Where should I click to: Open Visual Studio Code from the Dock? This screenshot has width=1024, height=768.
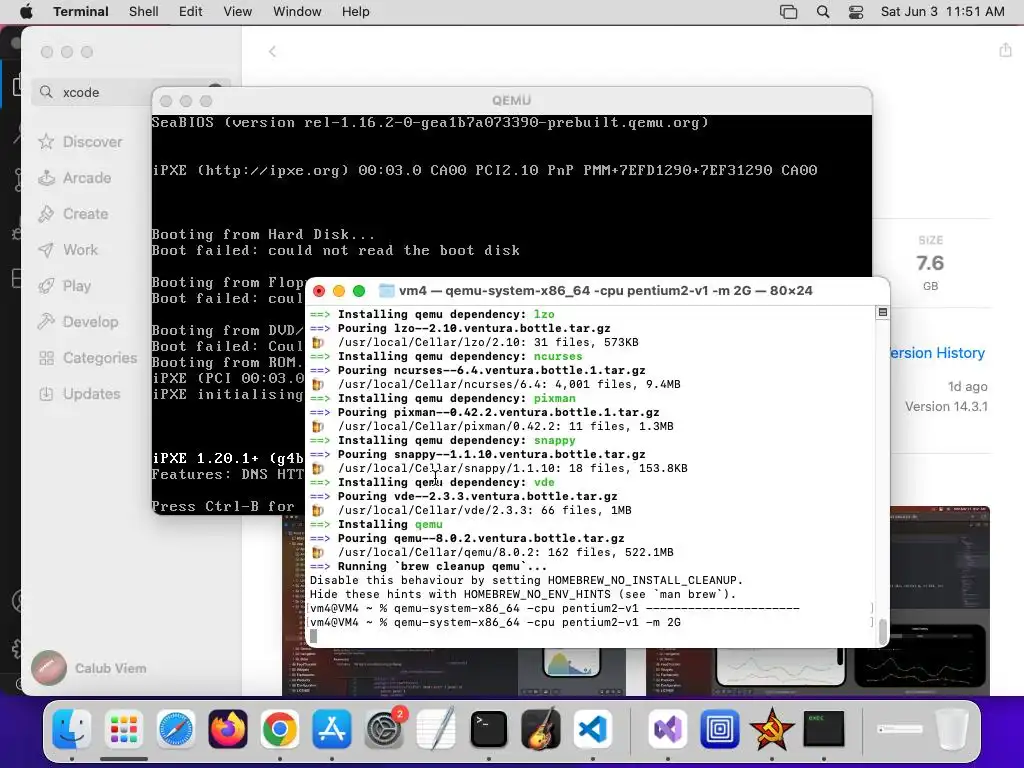592,729
